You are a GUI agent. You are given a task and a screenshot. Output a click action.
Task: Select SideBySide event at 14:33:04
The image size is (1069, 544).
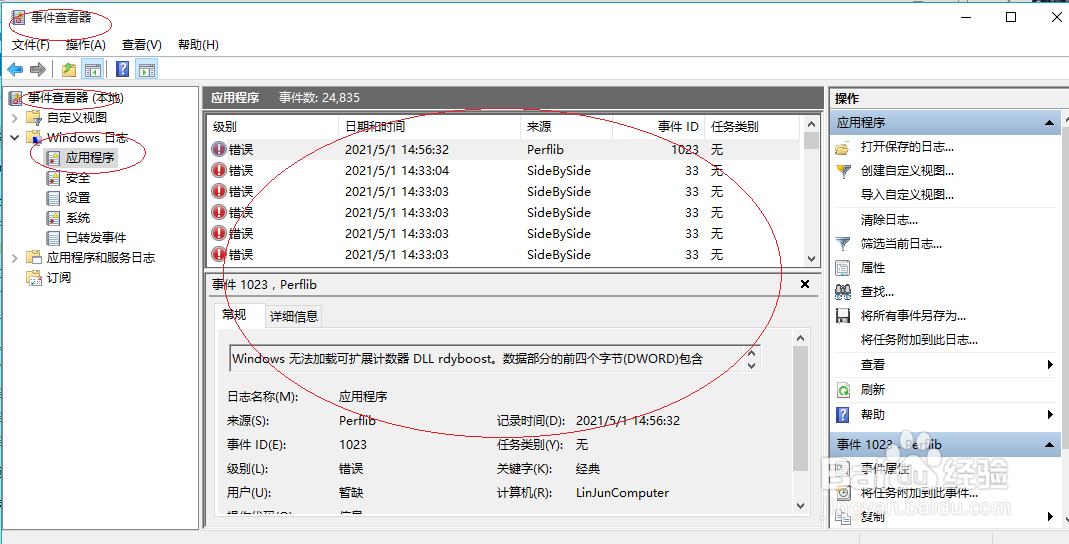point(504,170)
